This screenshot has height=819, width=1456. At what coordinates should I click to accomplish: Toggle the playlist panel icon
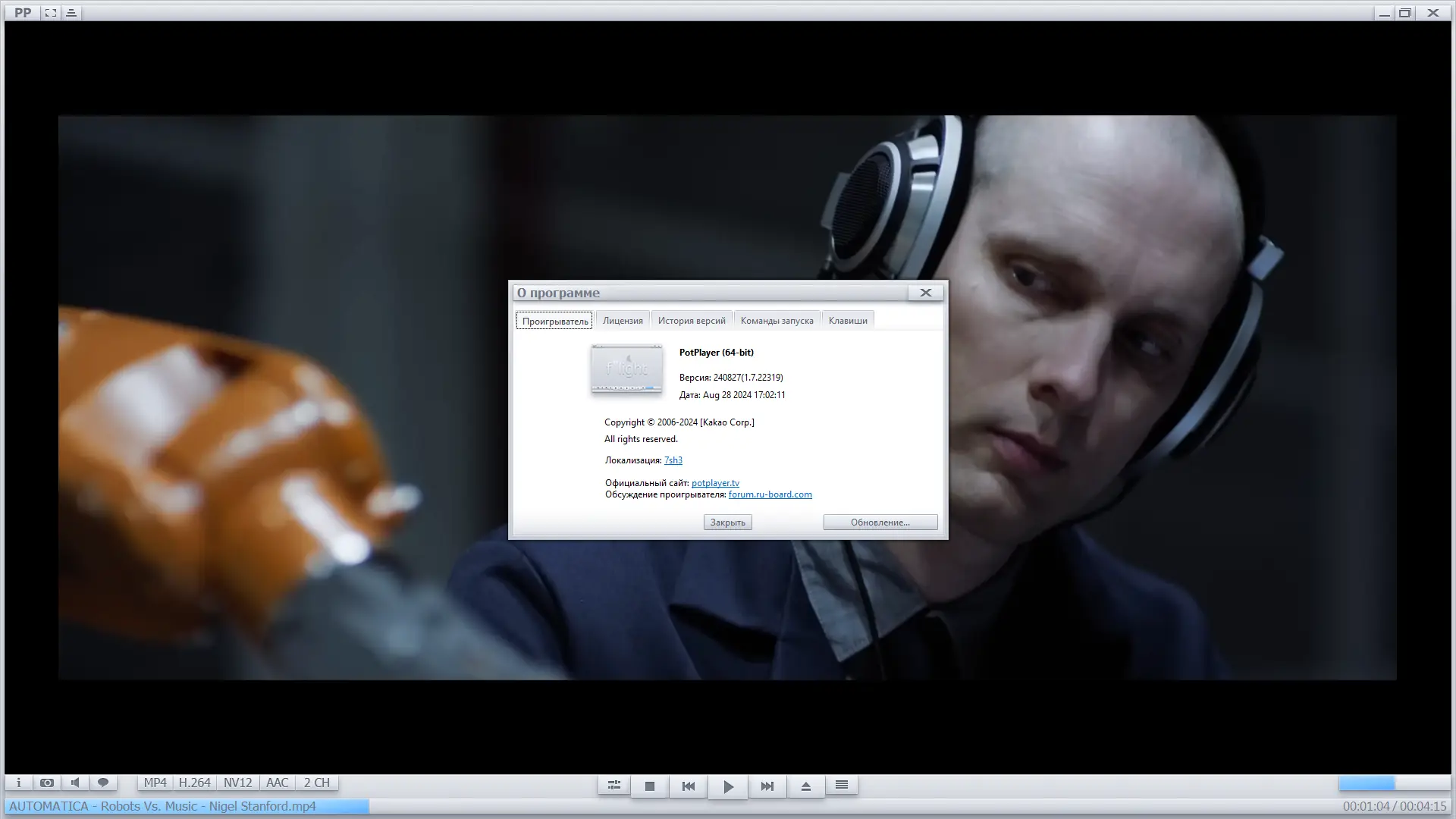[x=841, y=786]
